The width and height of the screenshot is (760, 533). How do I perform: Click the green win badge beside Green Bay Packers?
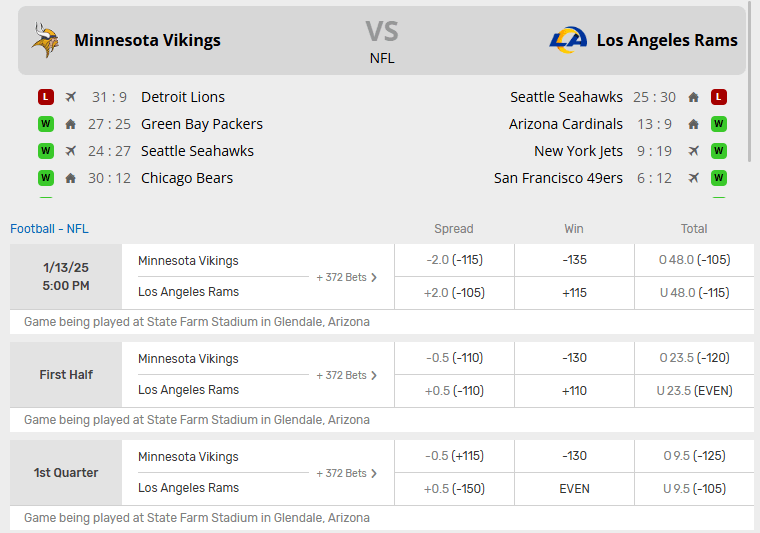pos(45,124)
